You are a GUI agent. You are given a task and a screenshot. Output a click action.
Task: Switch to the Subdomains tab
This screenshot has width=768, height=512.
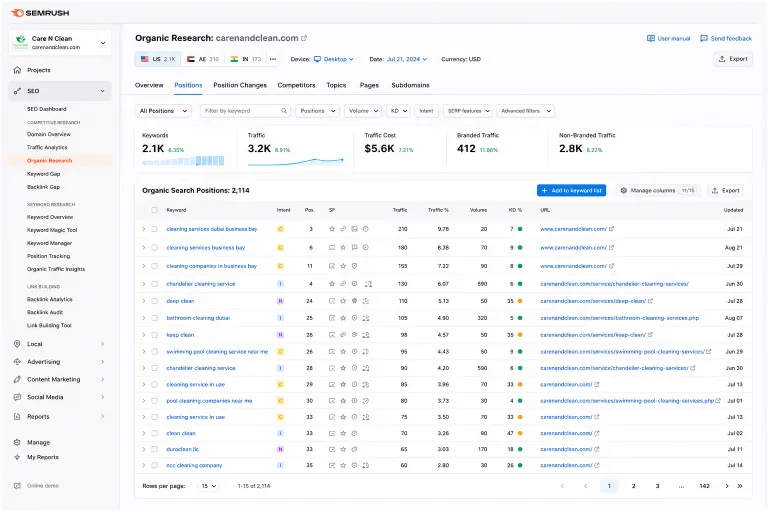point(410,85)
